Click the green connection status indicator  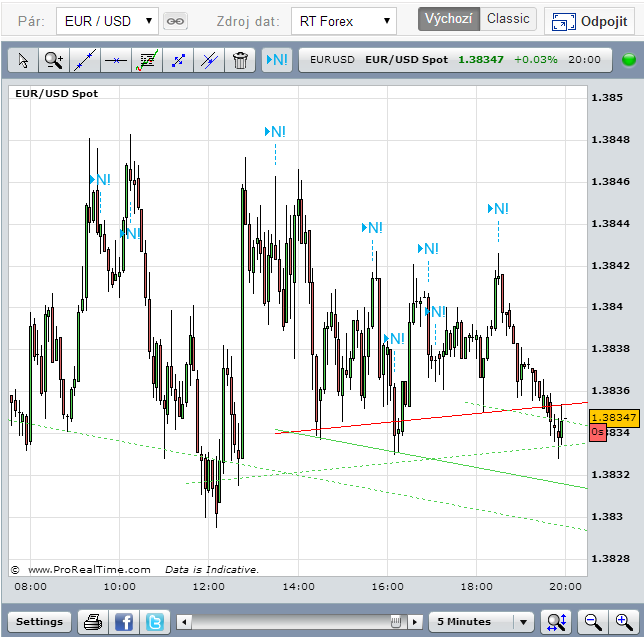[629, 60]
